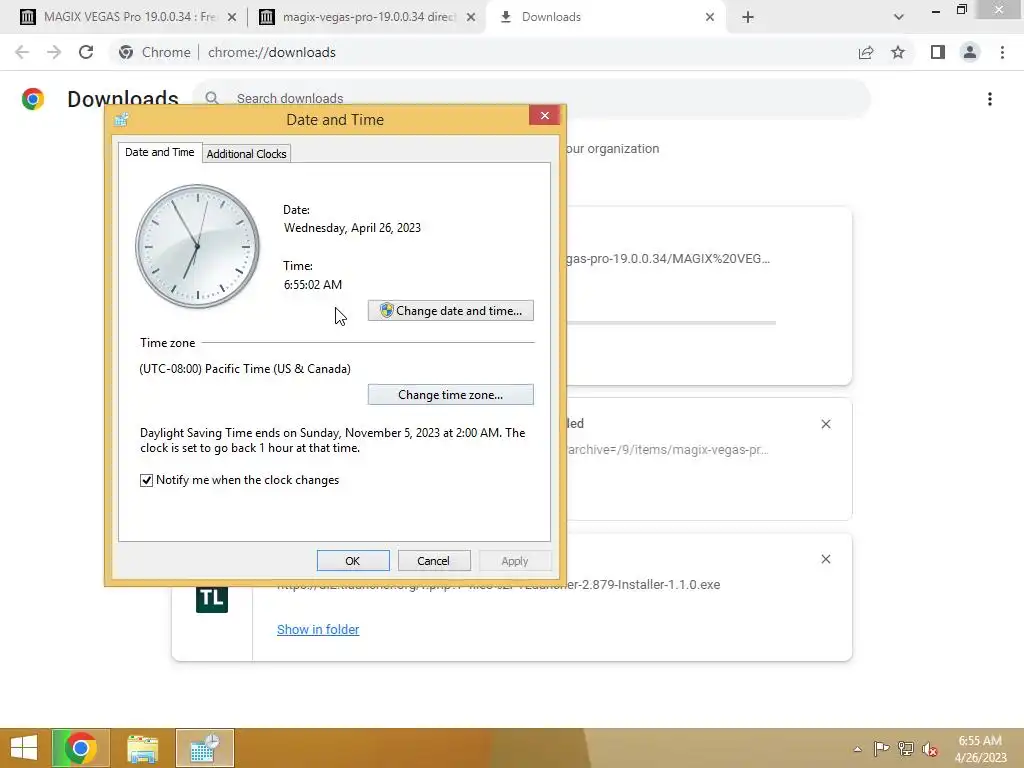
Task: Go forward in Chrome
Action: [54, 52]
